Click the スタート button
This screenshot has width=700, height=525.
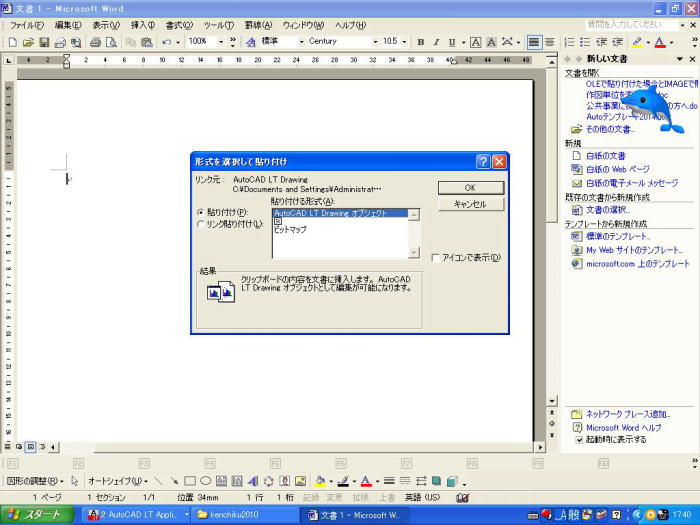point(37,514)
